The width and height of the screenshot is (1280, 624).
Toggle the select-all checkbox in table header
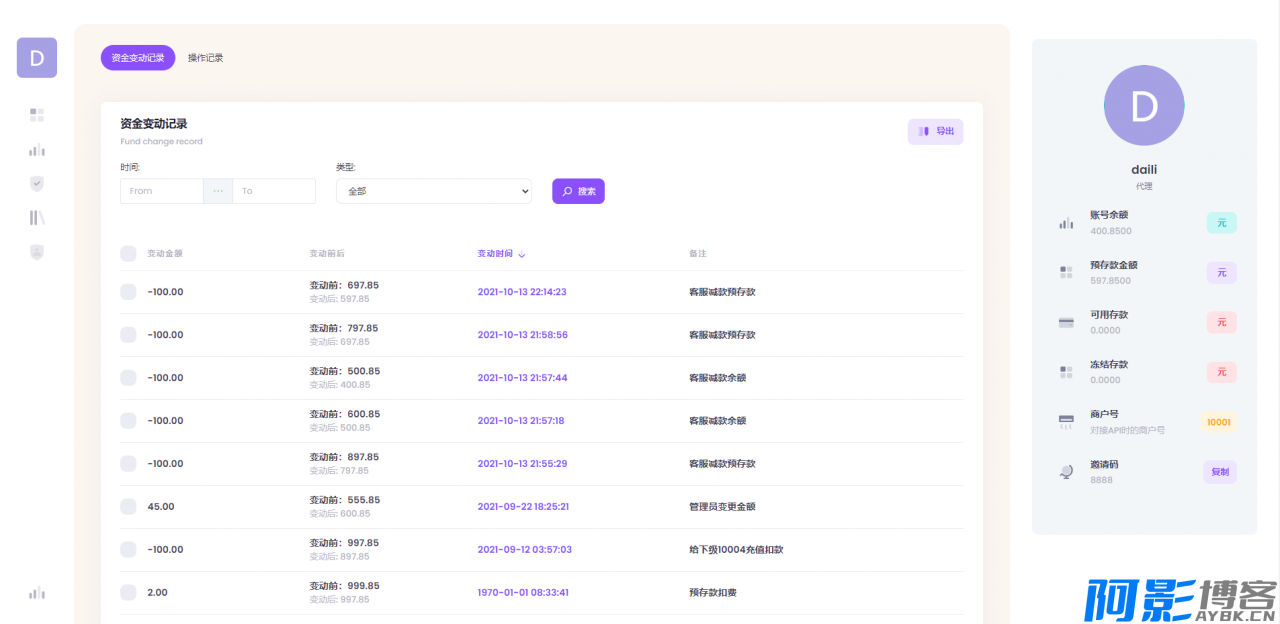pyautogui.click(x=128, y=254)
